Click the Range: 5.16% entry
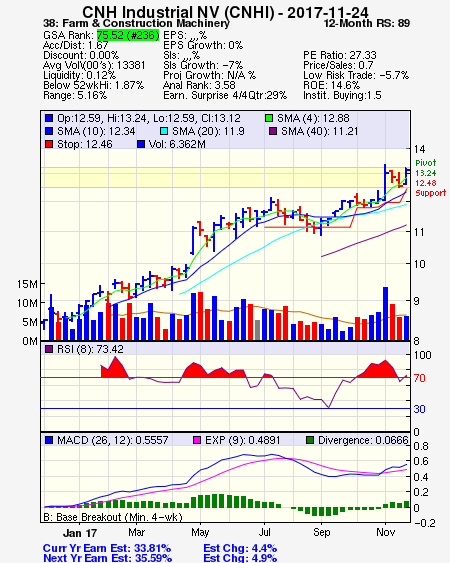 (75, 96)
